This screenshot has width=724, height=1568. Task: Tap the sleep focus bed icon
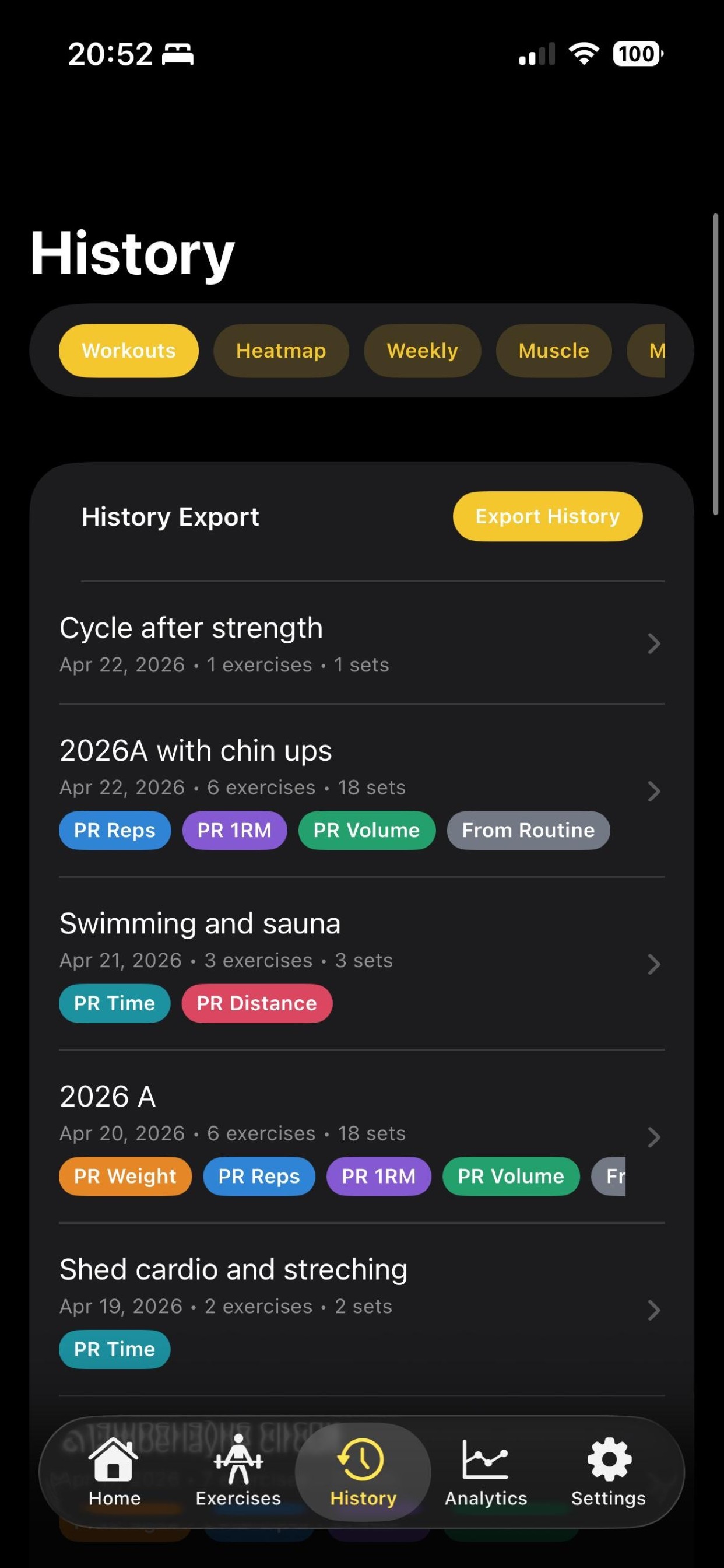(x=178, y=54)
